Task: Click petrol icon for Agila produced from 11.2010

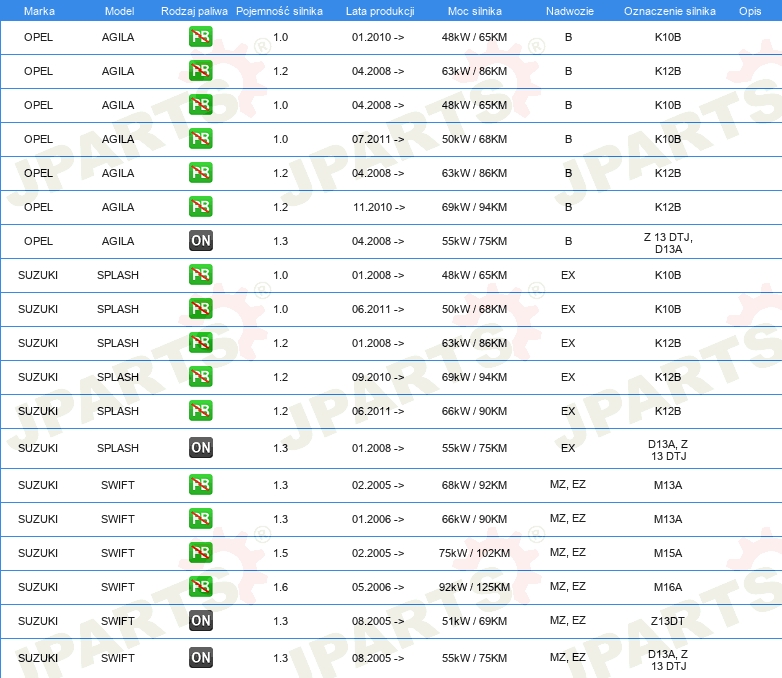Action: 201,207
